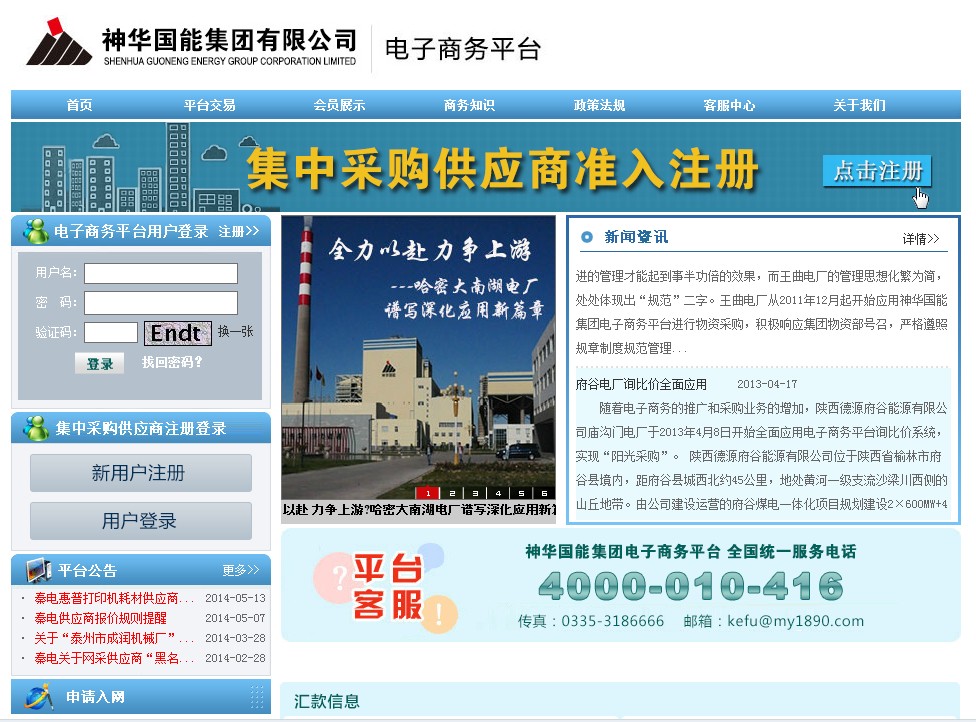
Task: Click the email kefu@my1890.com
Action: pos(795,621)
